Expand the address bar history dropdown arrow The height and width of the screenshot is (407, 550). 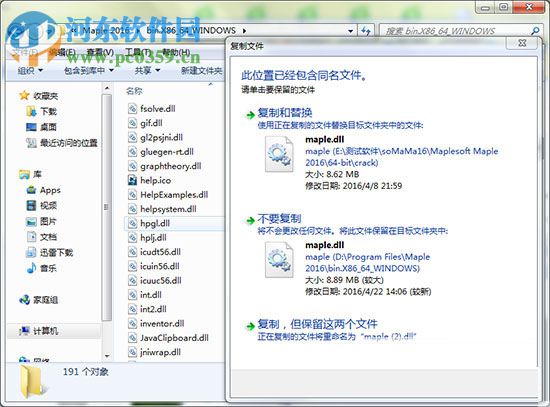350,31
